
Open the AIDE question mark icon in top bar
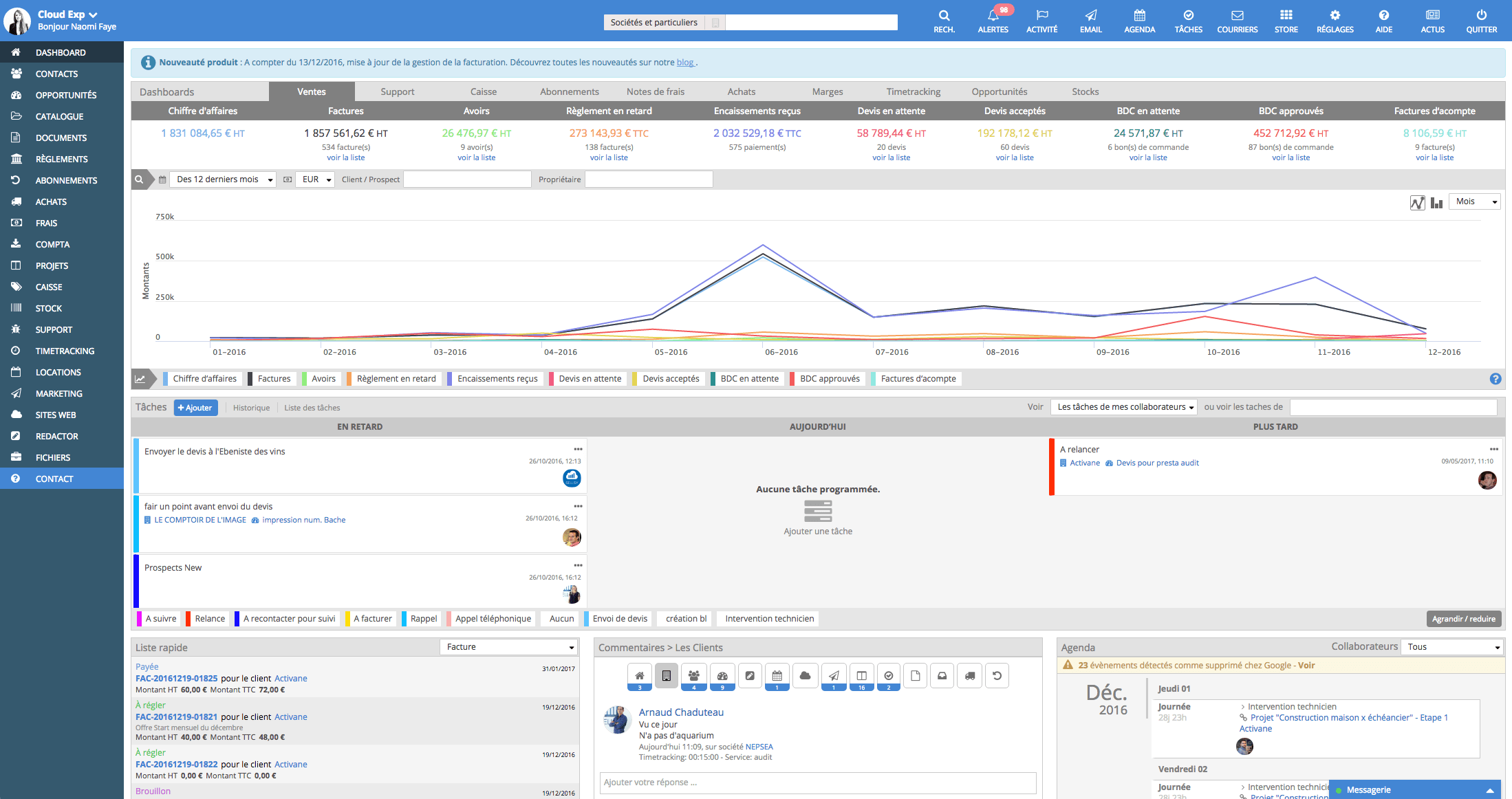point(1384,21)
